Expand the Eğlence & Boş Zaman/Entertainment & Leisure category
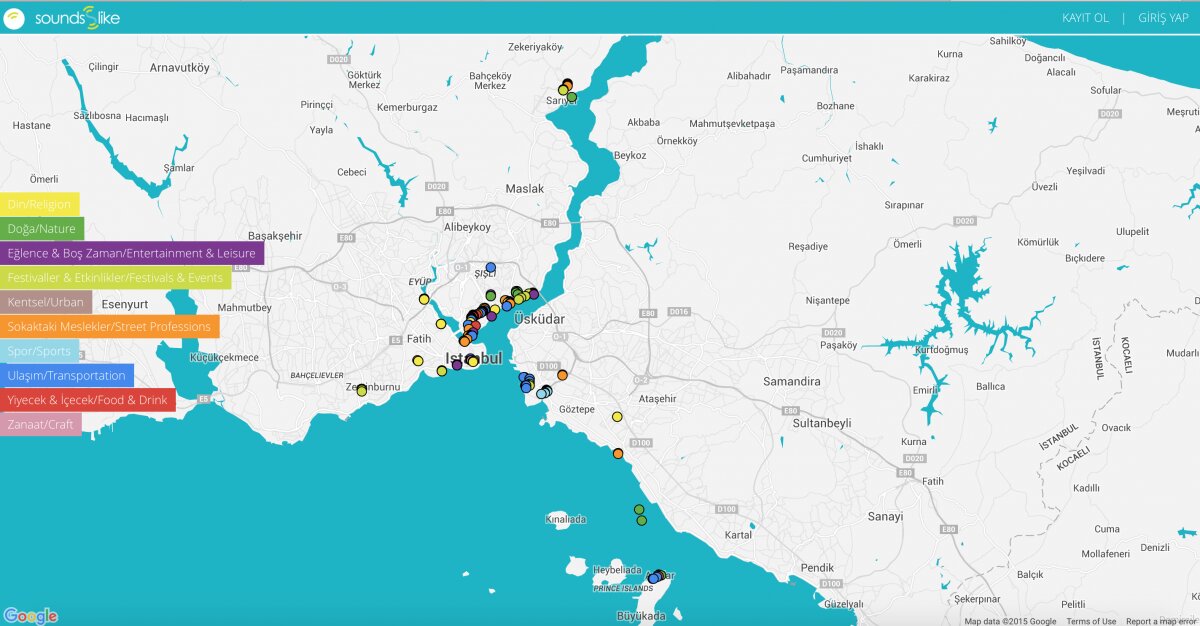The image size is (1200, 626). click(x=131, y=253)
